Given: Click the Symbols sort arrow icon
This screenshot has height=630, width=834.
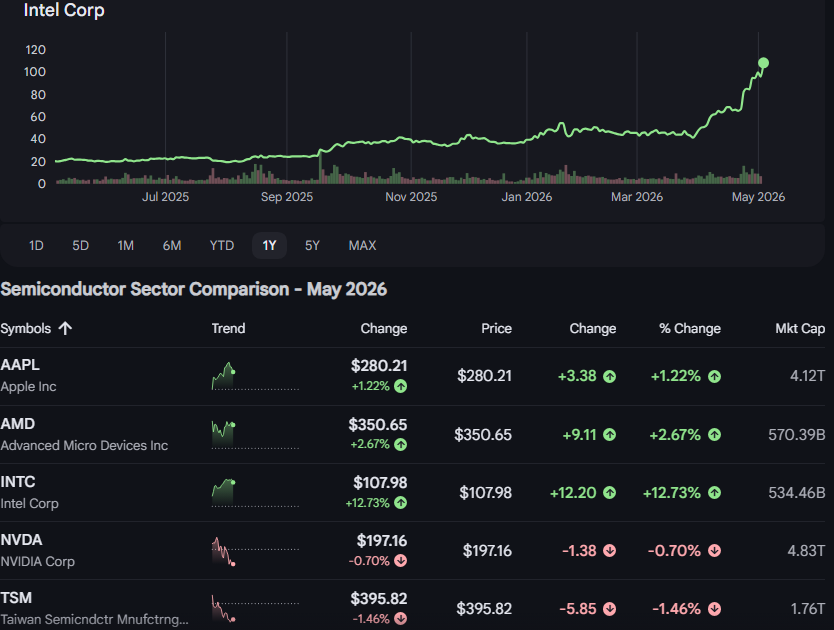Looking at the screenshot, I should (x=65, y=328).
